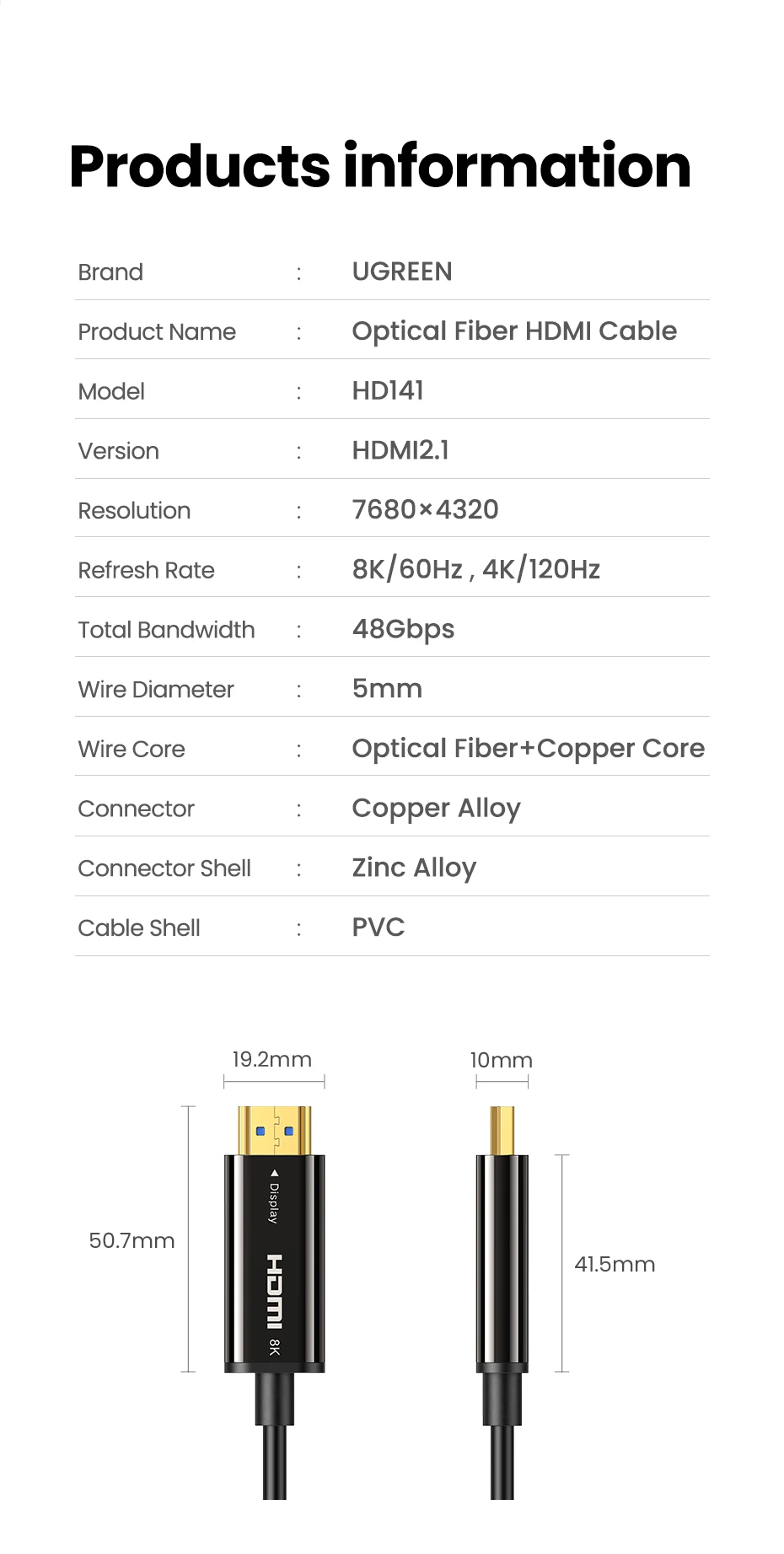Screen dimensions: 784x1554
Task: Click the Display arrow label on the connector
Action: [x=273, y=1196]
